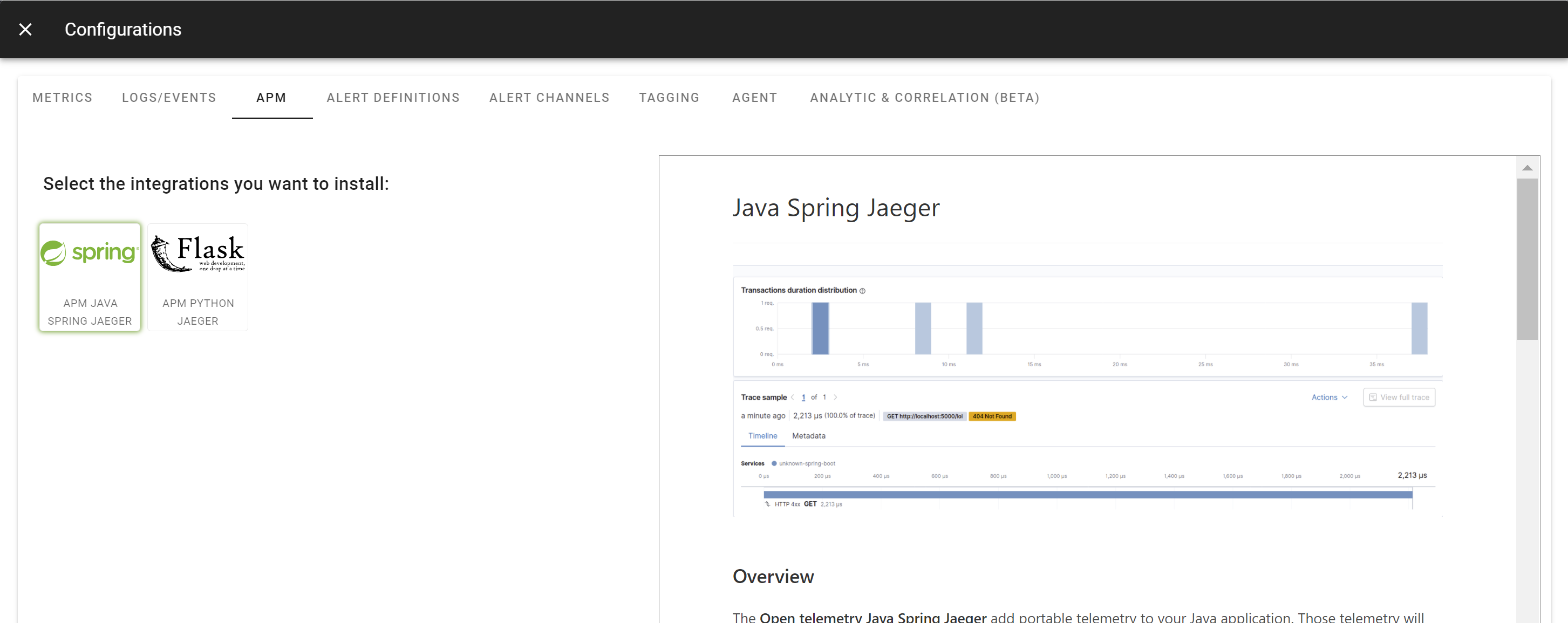Image resolution: width=1568 pixels, height=623 pixels.
Task: Switch to the Tagging tab
Action: point(669,97)
